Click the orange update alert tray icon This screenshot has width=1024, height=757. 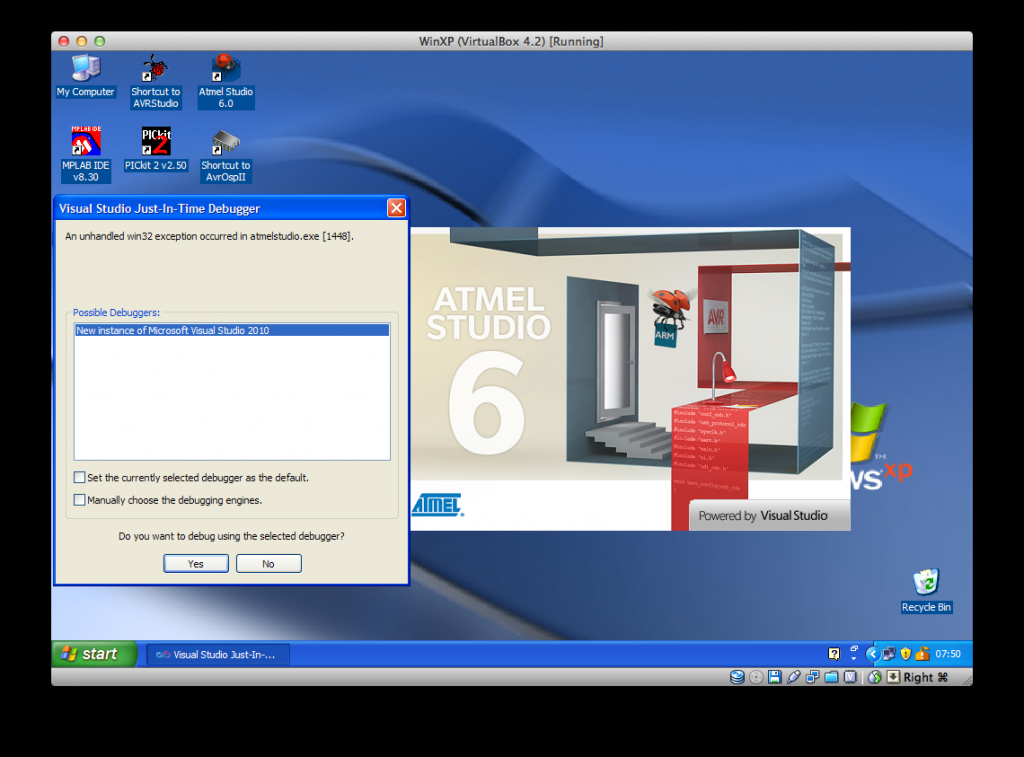(922, 654)
